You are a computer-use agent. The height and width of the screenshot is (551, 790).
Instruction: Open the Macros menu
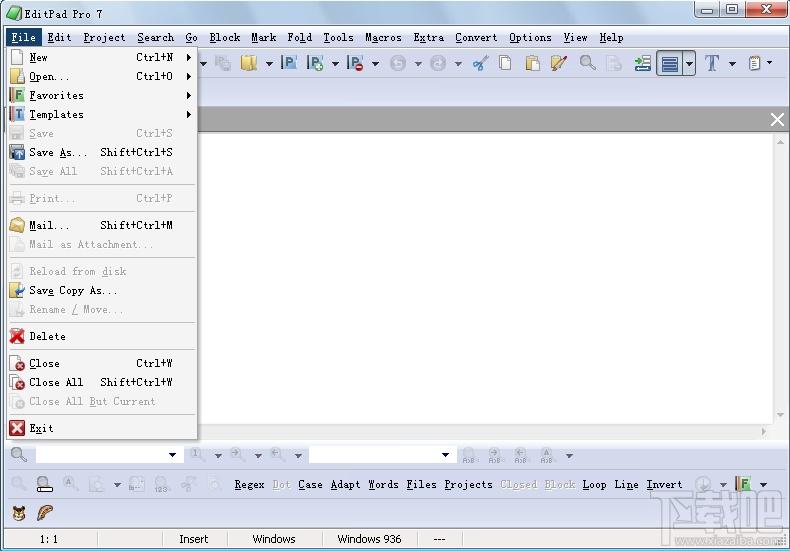pyautogui.click(x=383, y=37)
